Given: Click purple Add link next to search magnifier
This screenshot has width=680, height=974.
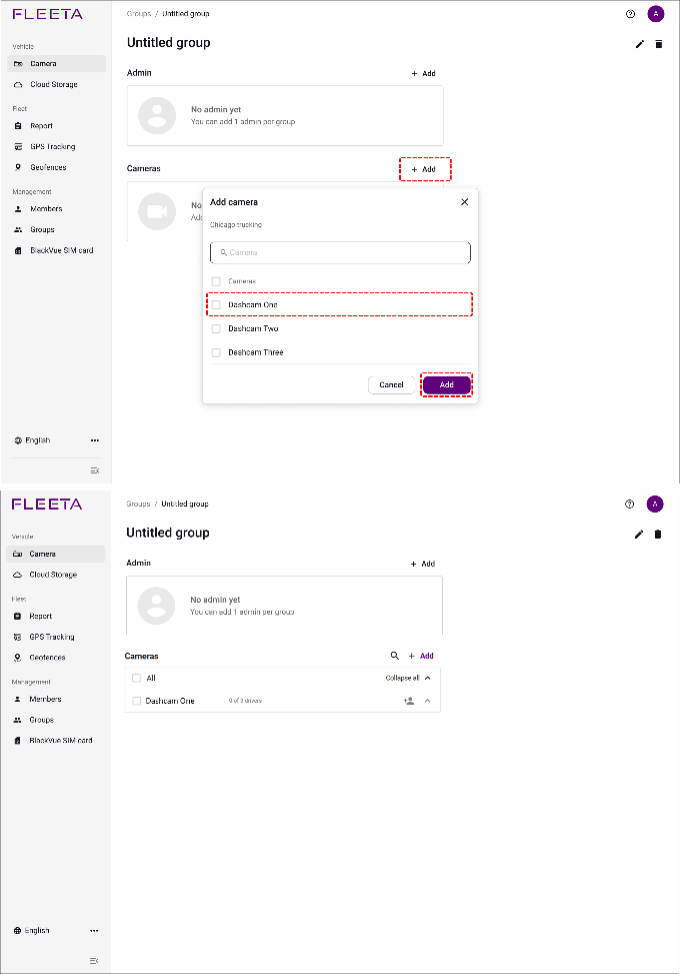Looking at the screenshot, I should (x=421, y=656).
